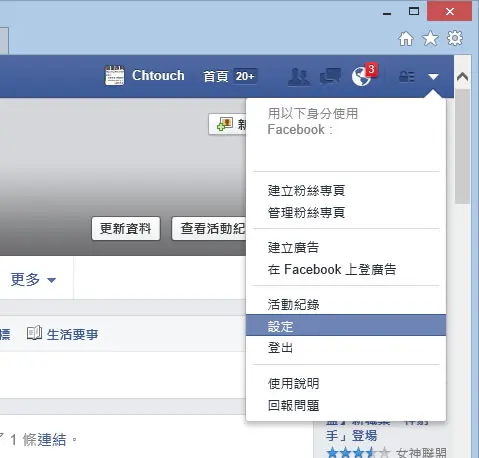Select 登出 from the account menu
This screenshot has height=458, width=479.
[346, 348]
